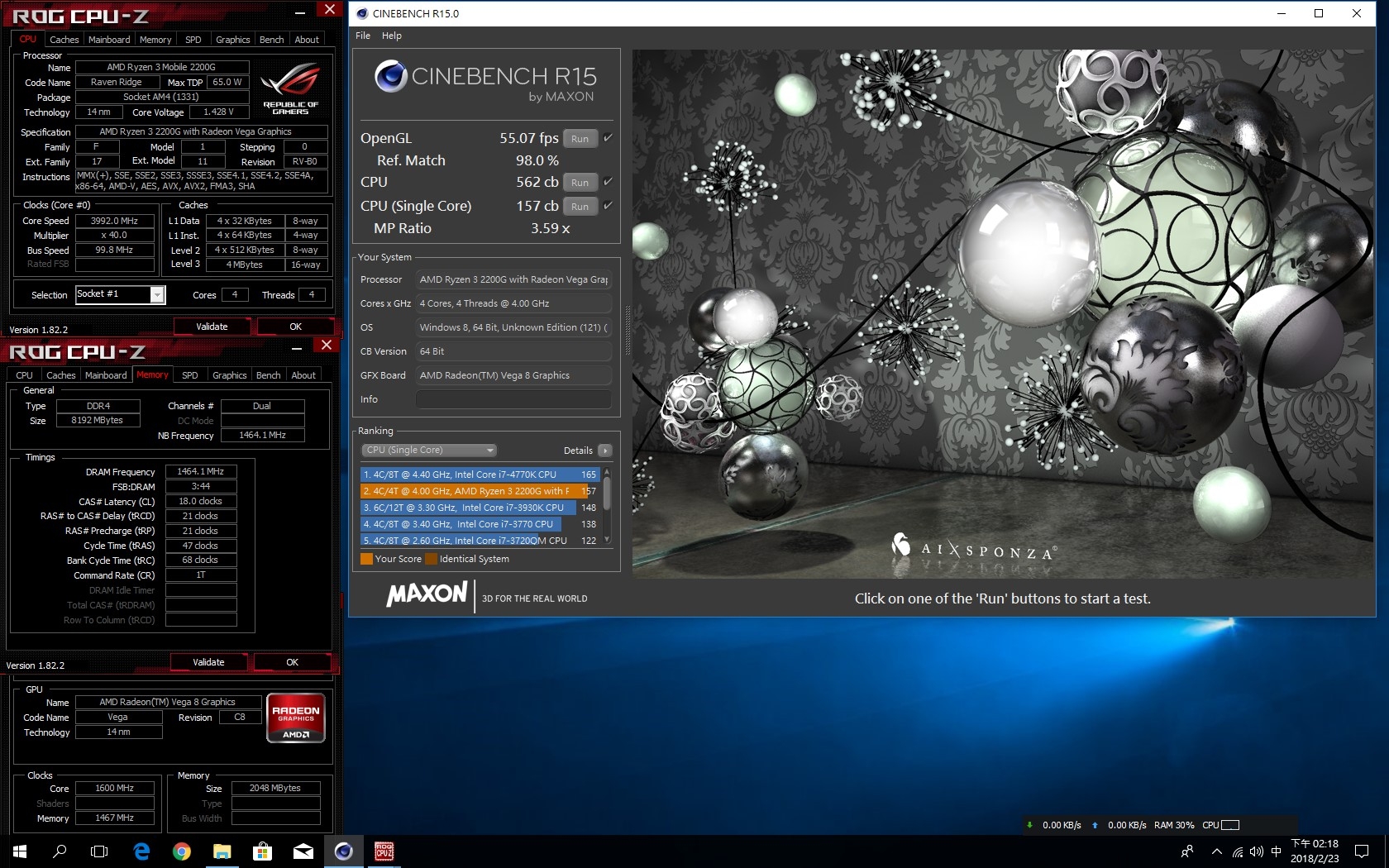Open Microsoft Store taskbar icon

pyautogui.click(x=262, y=851)
